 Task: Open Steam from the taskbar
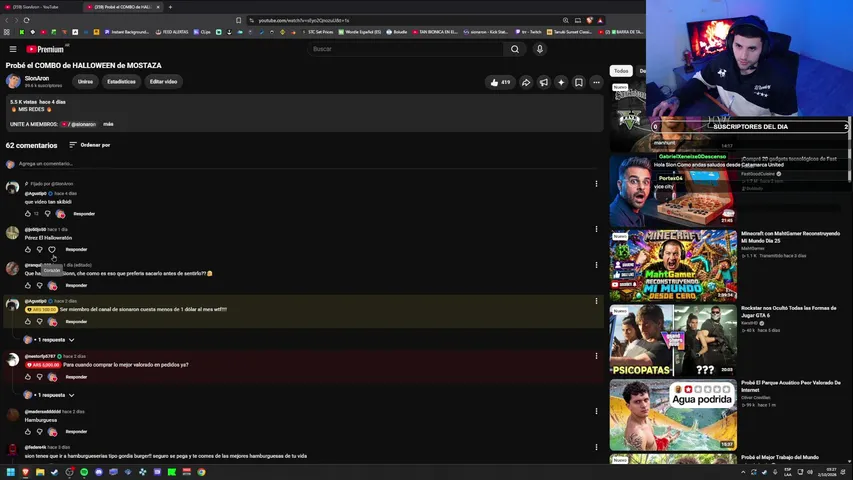pyautogui.click(x=54, y=472)
